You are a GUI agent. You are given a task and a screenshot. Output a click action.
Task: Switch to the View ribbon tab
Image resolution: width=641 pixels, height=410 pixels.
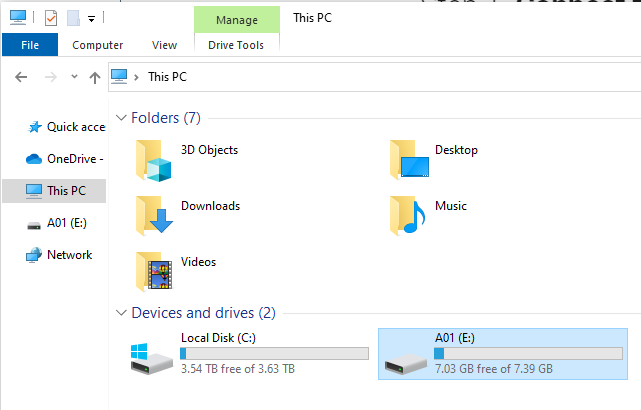tap(165, 45)
